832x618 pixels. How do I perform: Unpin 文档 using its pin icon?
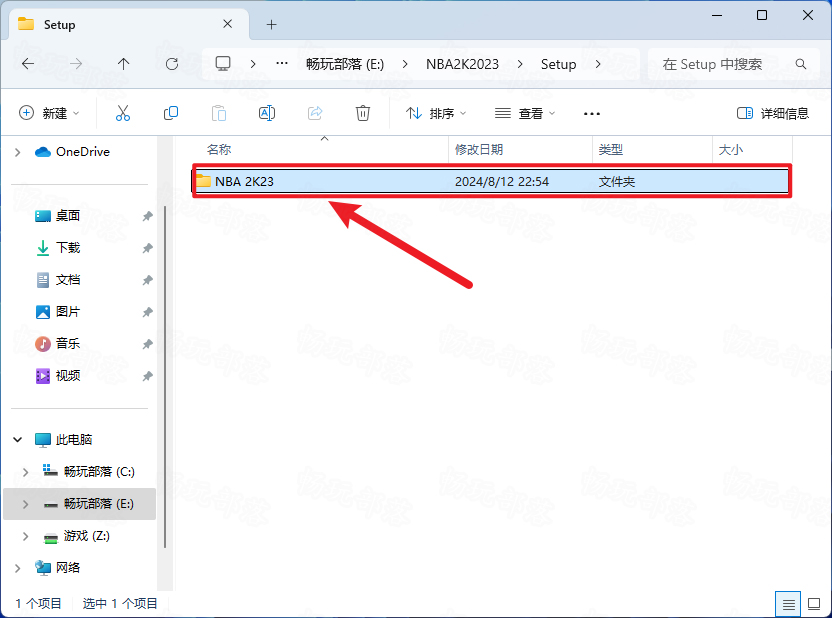[148, 280]
